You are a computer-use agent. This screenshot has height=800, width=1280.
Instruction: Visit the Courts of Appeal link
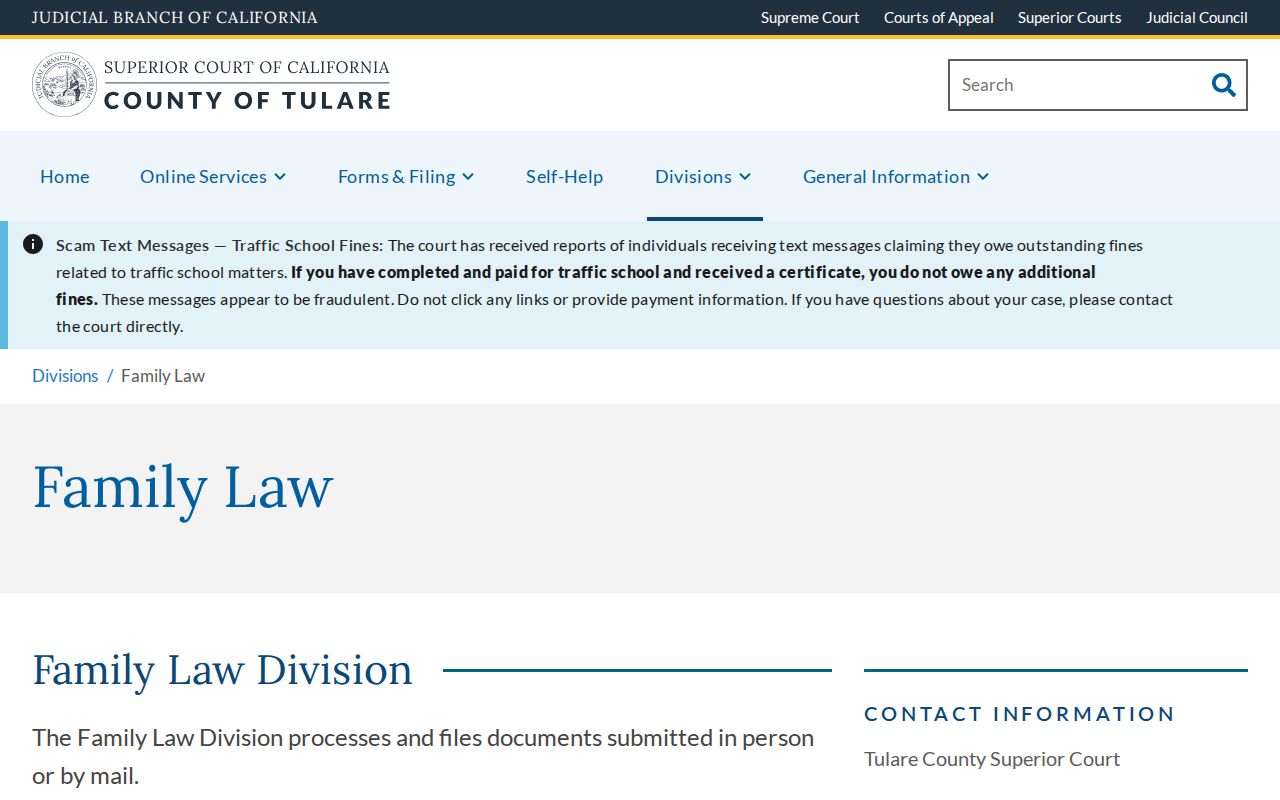click(x=939, y=17)
